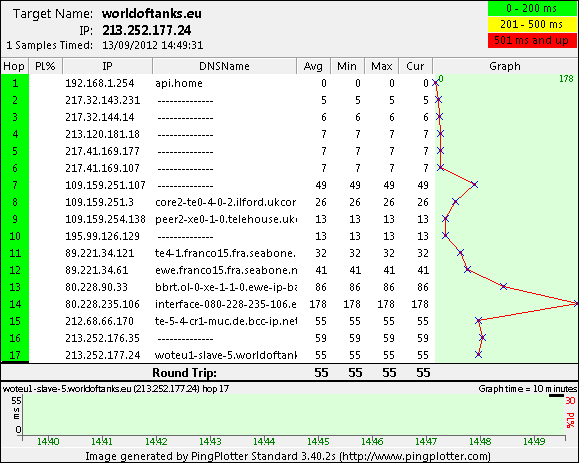The image size is (579, 463).
Task: Click the Graph column header
Action: tap(505, 66)
